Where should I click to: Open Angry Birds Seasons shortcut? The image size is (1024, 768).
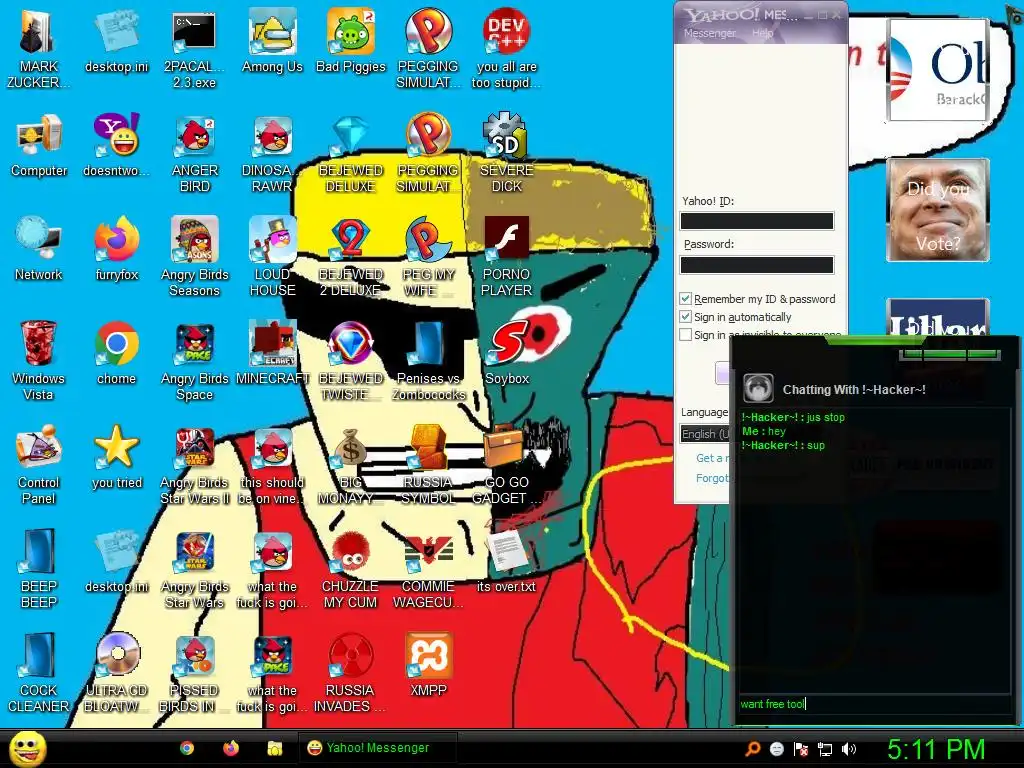point(195,257)
